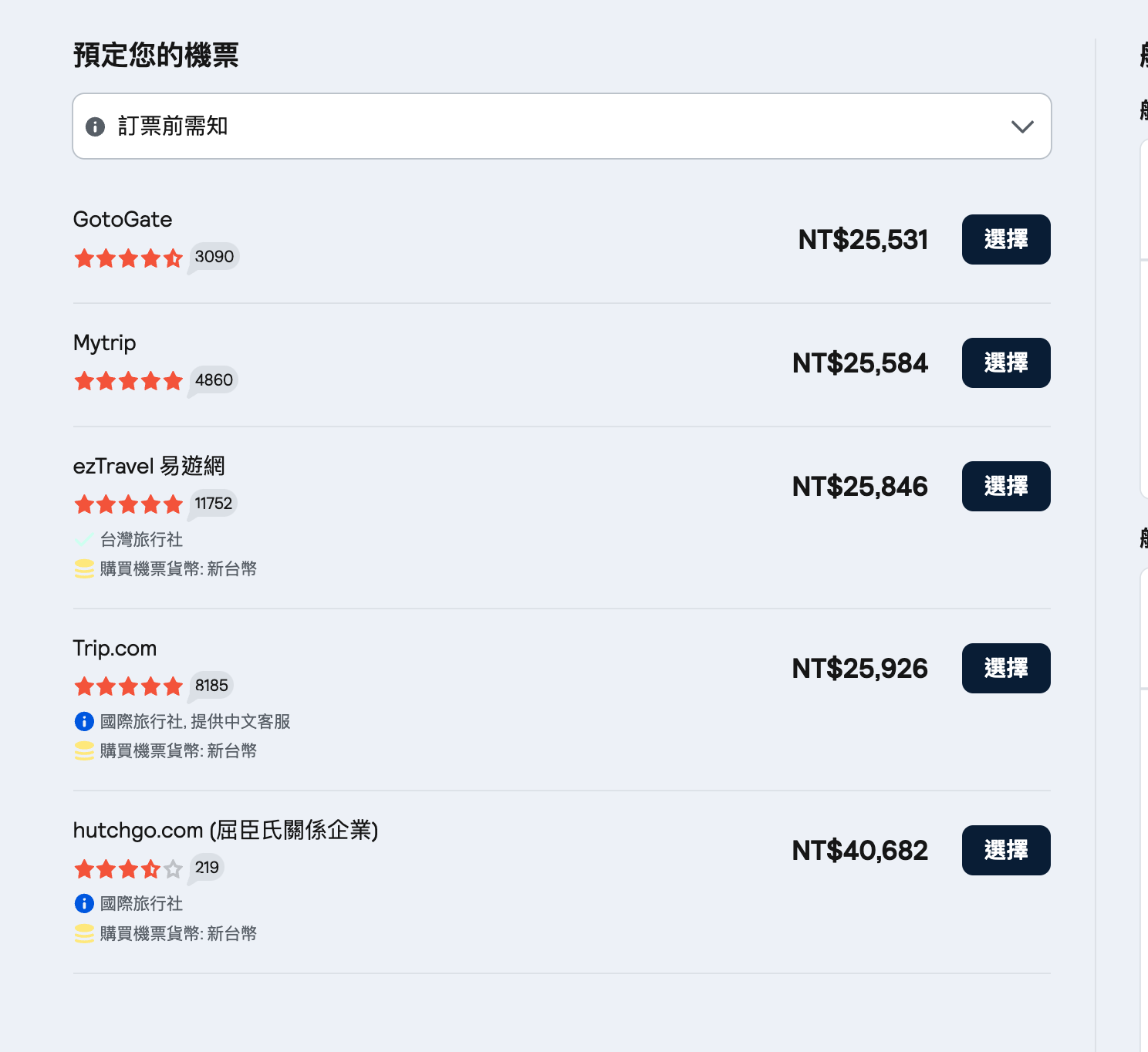The image size is (1148, 1052).
Task: Select the hutchgo.com NT$40,682 fare
Action: [1006, 850]
